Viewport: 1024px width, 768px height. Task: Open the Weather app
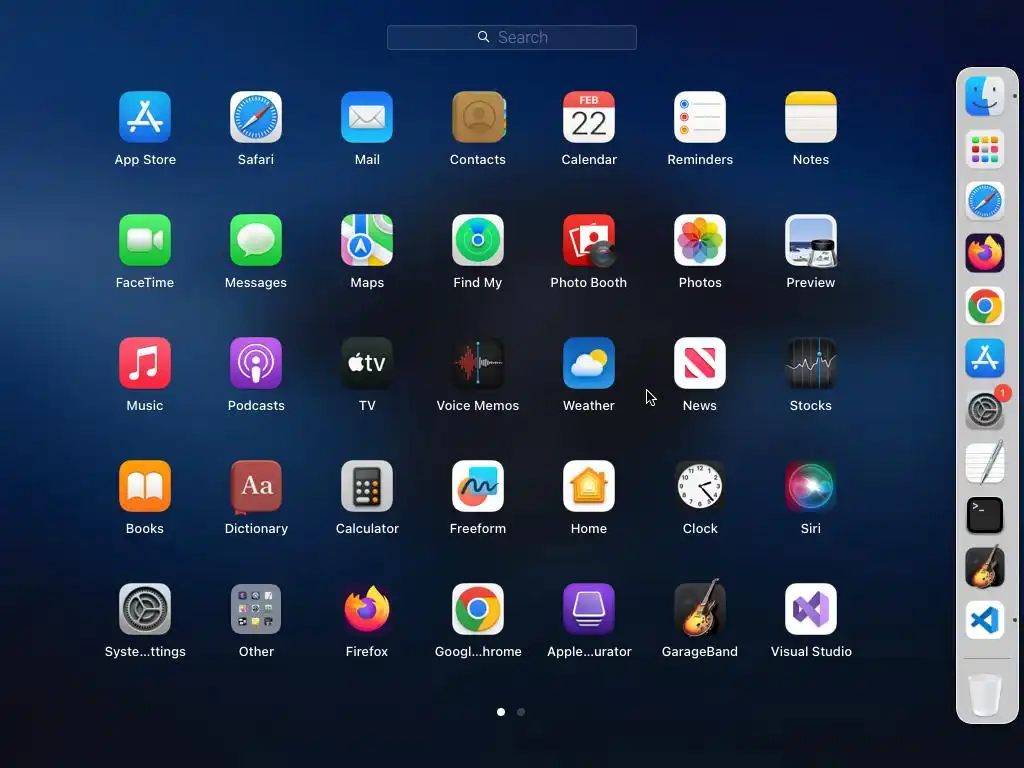pos(589,363)
